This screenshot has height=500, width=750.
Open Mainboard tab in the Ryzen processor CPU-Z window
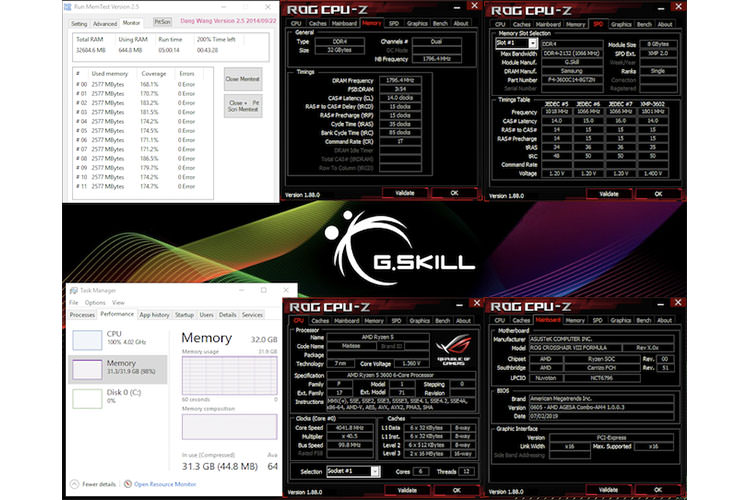(346, 321)
